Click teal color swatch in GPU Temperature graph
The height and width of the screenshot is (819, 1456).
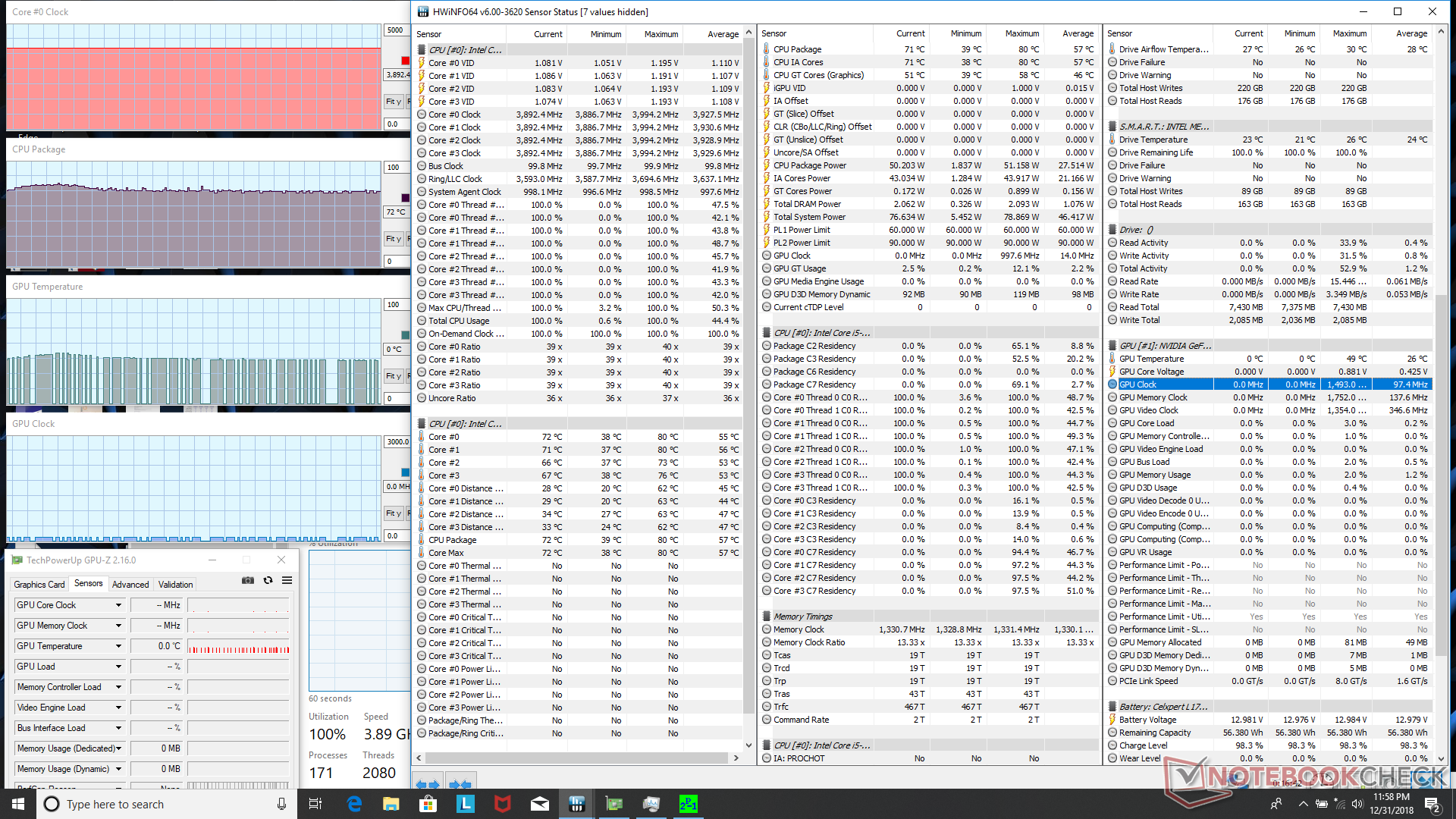click(406, 335)
